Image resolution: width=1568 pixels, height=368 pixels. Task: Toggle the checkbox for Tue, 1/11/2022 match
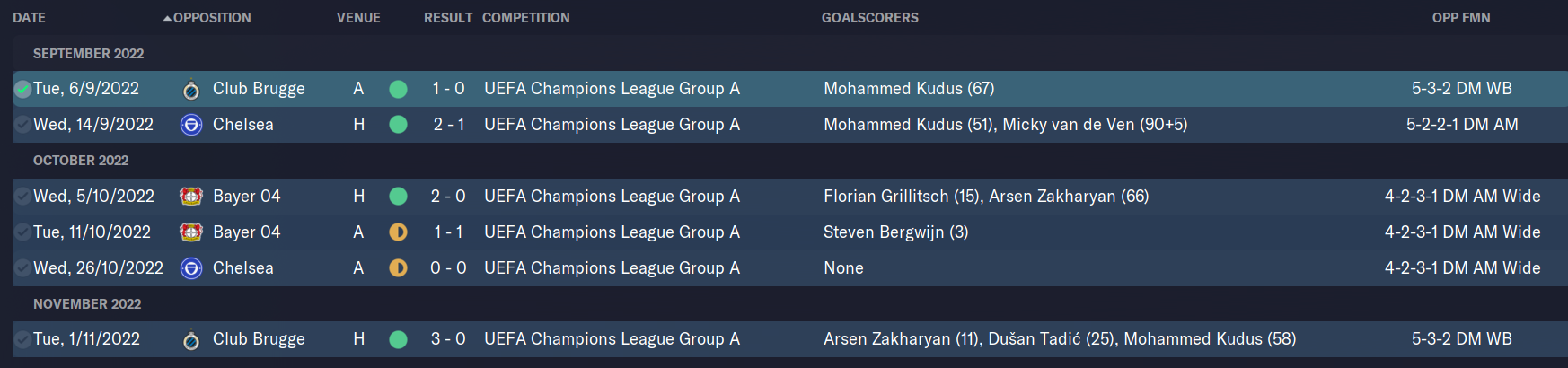[x=22, y=339]
